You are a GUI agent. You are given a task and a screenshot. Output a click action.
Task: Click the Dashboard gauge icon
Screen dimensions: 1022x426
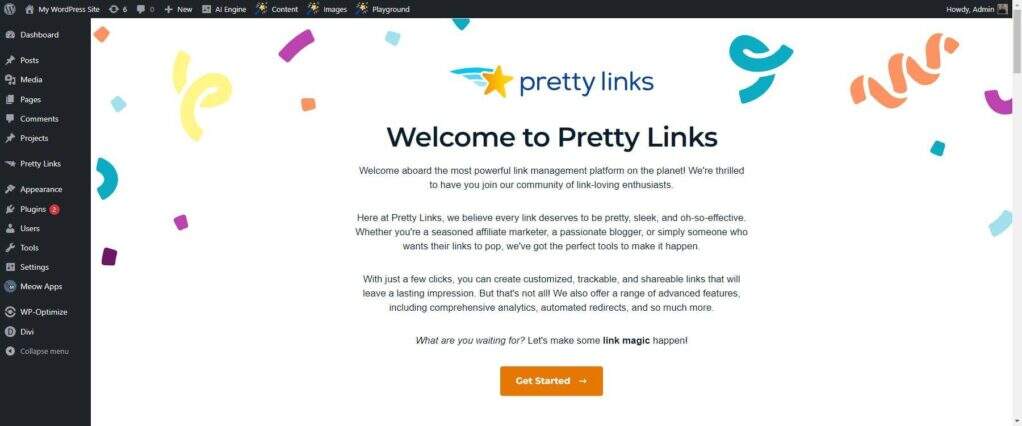tap(10, 35)
